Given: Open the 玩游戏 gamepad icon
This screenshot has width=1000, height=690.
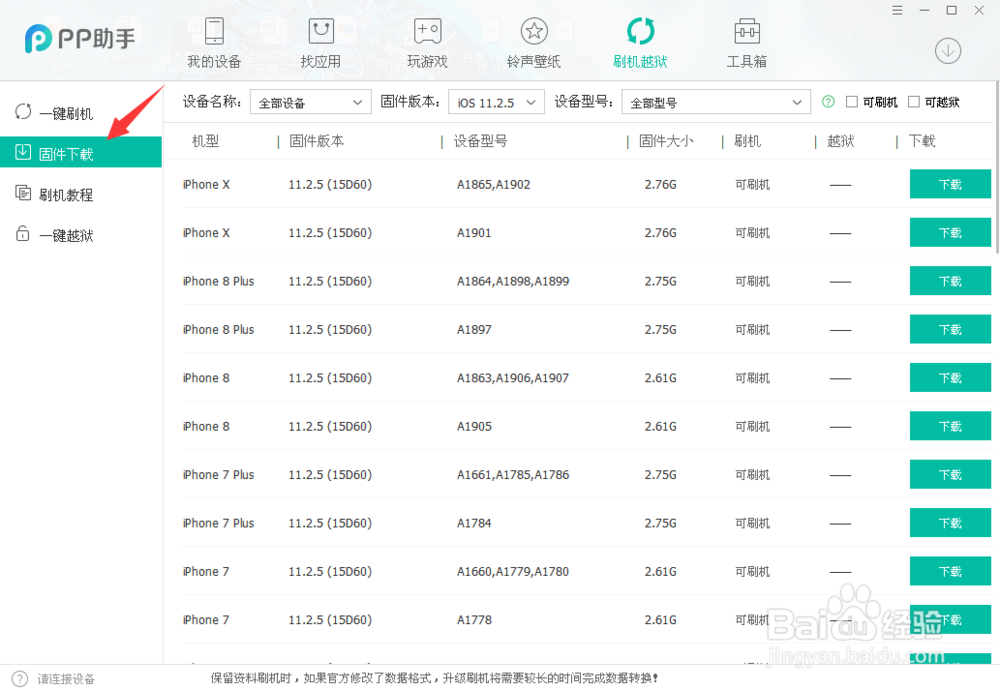Looking at the screenshot, I should click(427, 31).
